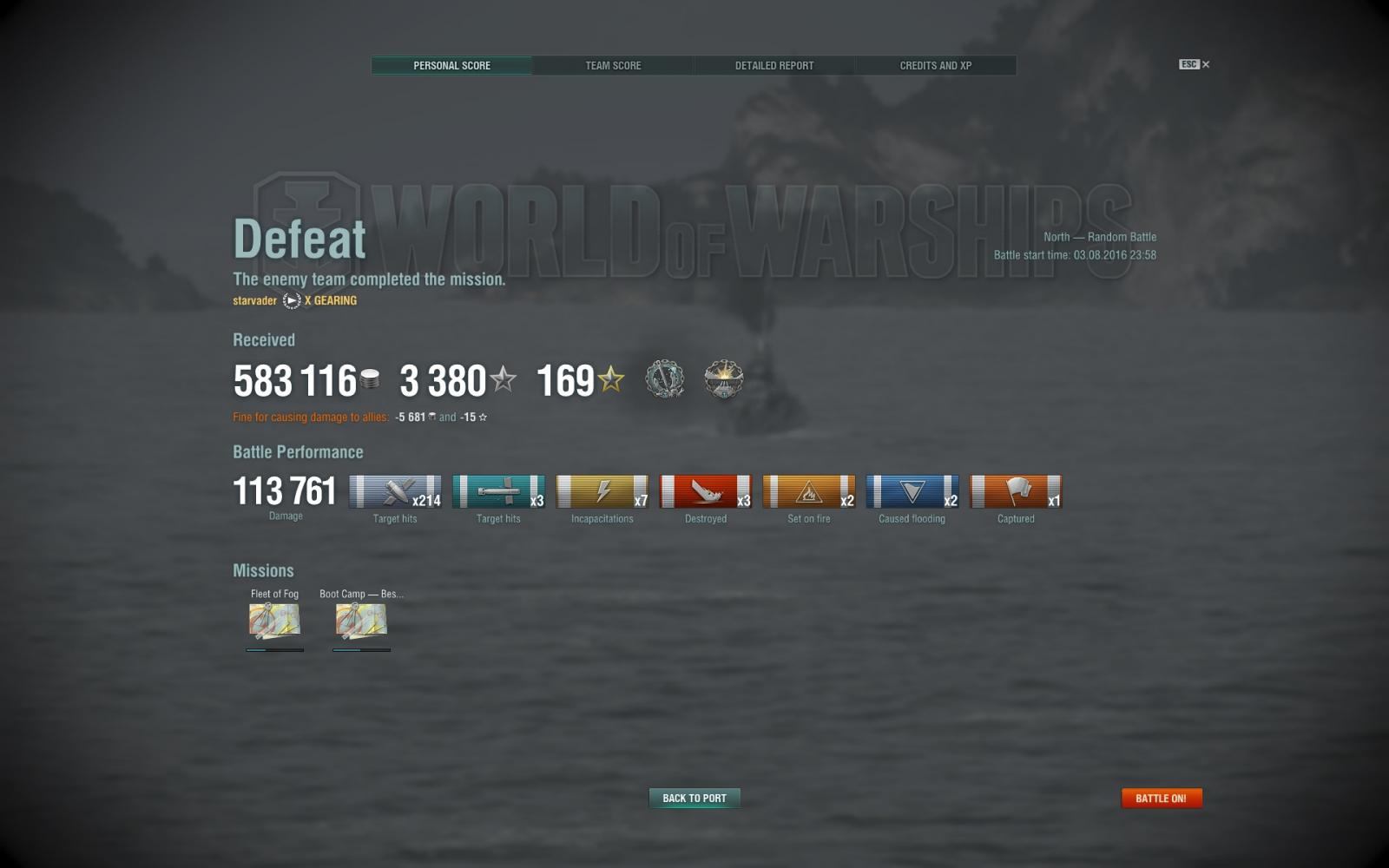The width and height of the screenshot is (1389, 868).
Task: Select the Personal Score tab
Action: coord(451,65)
